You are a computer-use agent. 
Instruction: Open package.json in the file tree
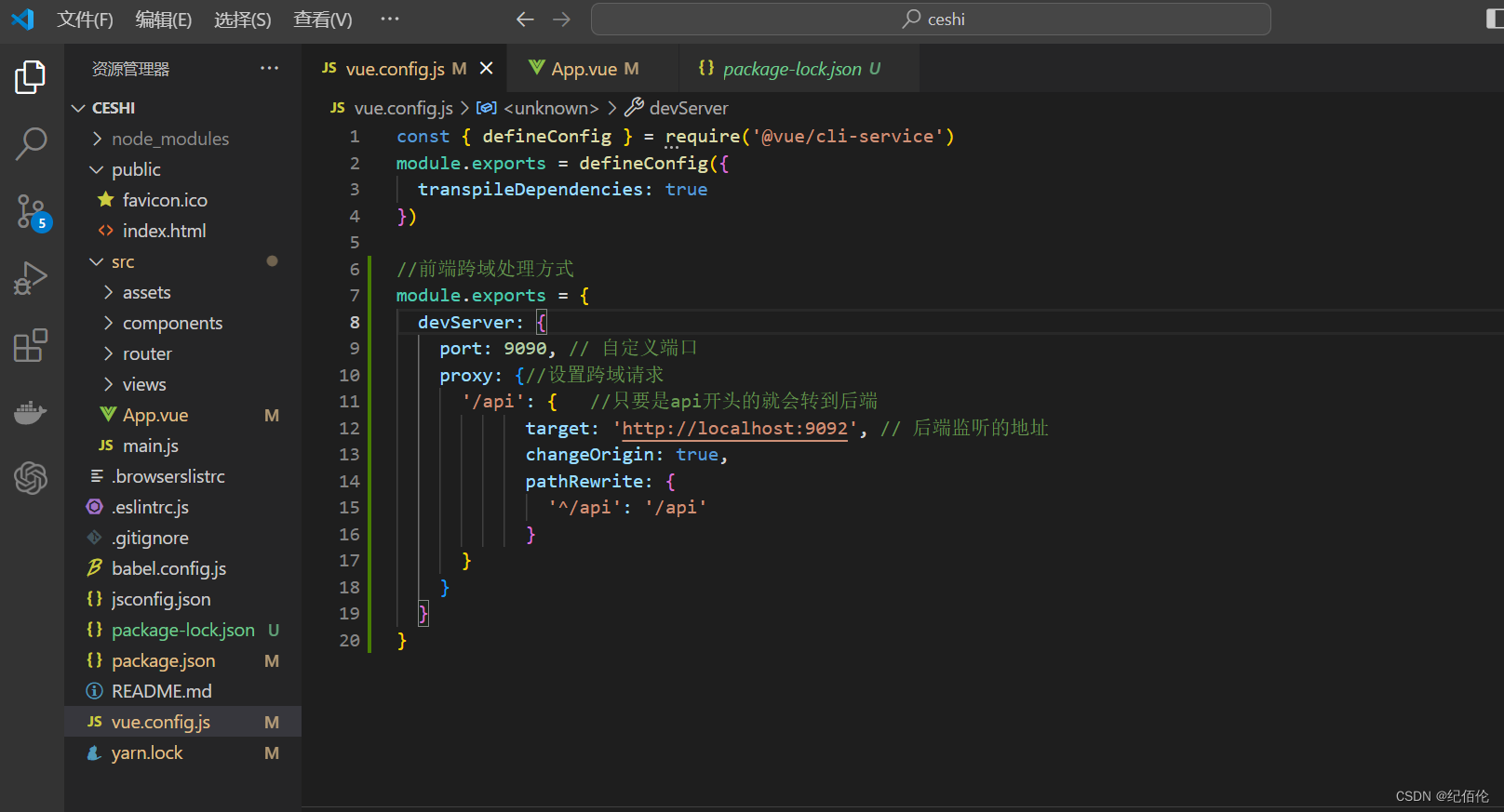182,660
